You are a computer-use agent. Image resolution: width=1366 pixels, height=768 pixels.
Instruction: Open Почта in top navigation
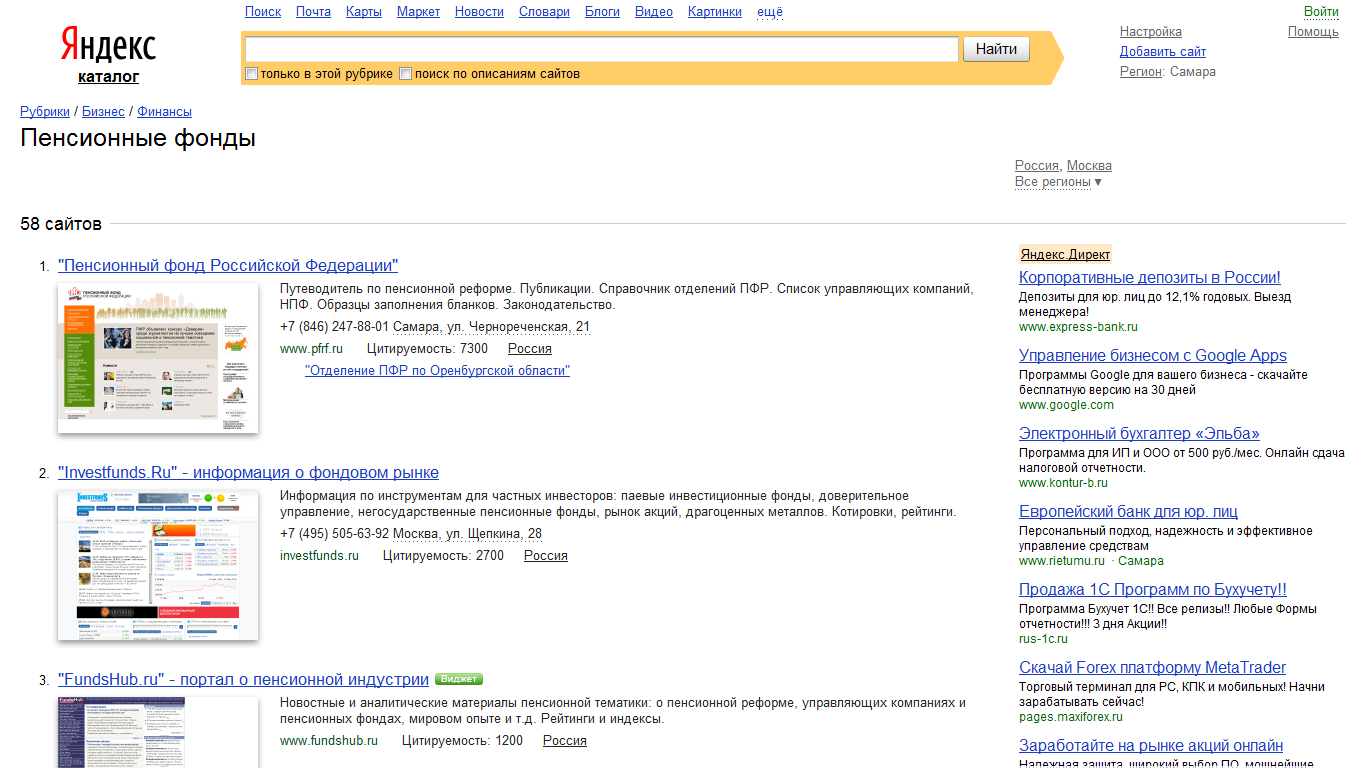pyautogui.click(x=313, y=12)
